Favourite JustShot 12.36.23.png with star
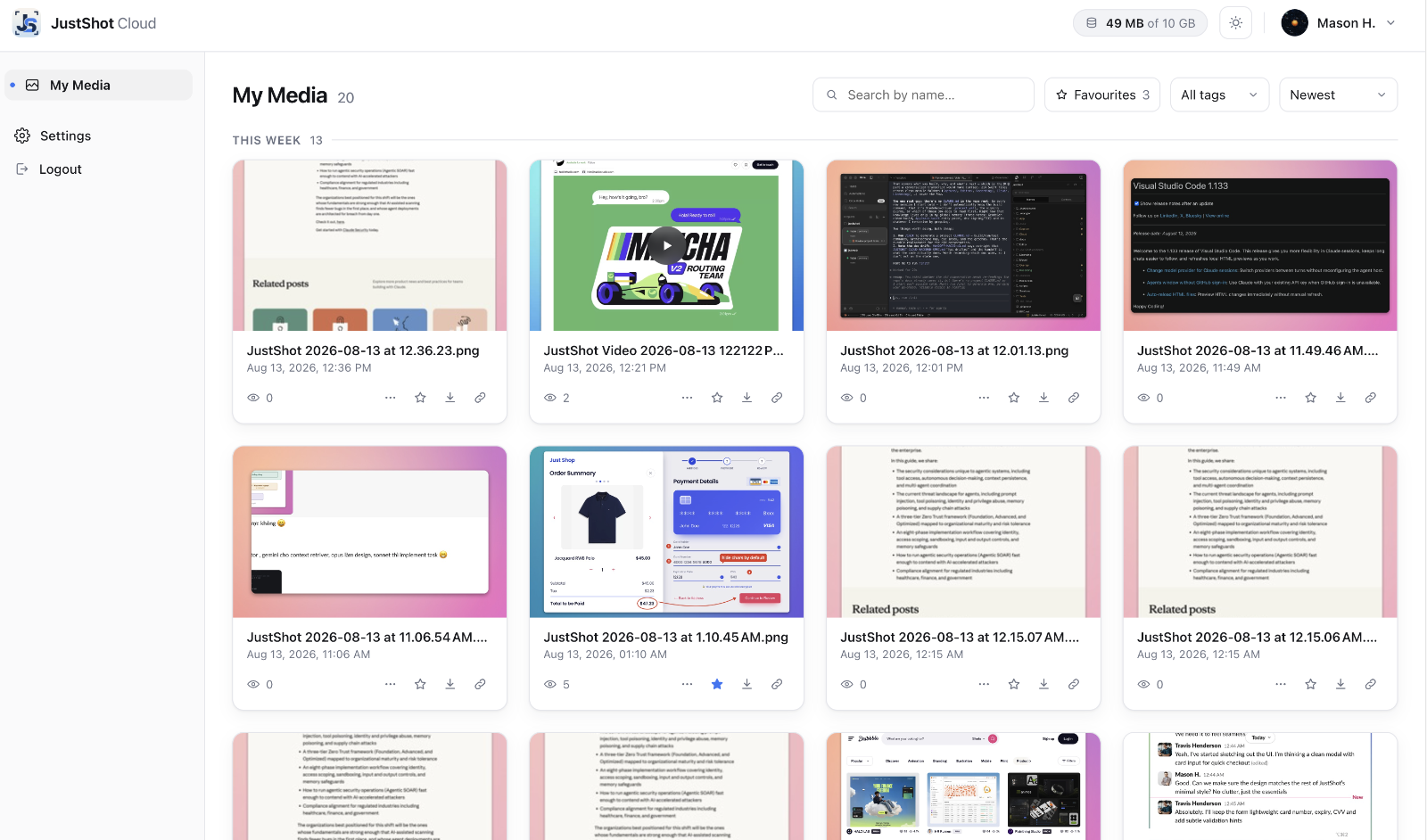This screenshot has width=1427, height=840. [420, 398]
